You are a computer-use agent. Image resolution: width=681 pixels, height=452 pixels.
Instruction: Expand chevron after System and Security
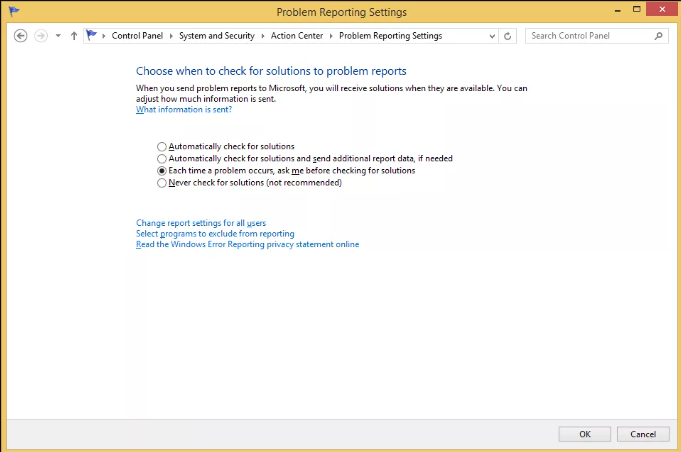click(x=263, y=36)
